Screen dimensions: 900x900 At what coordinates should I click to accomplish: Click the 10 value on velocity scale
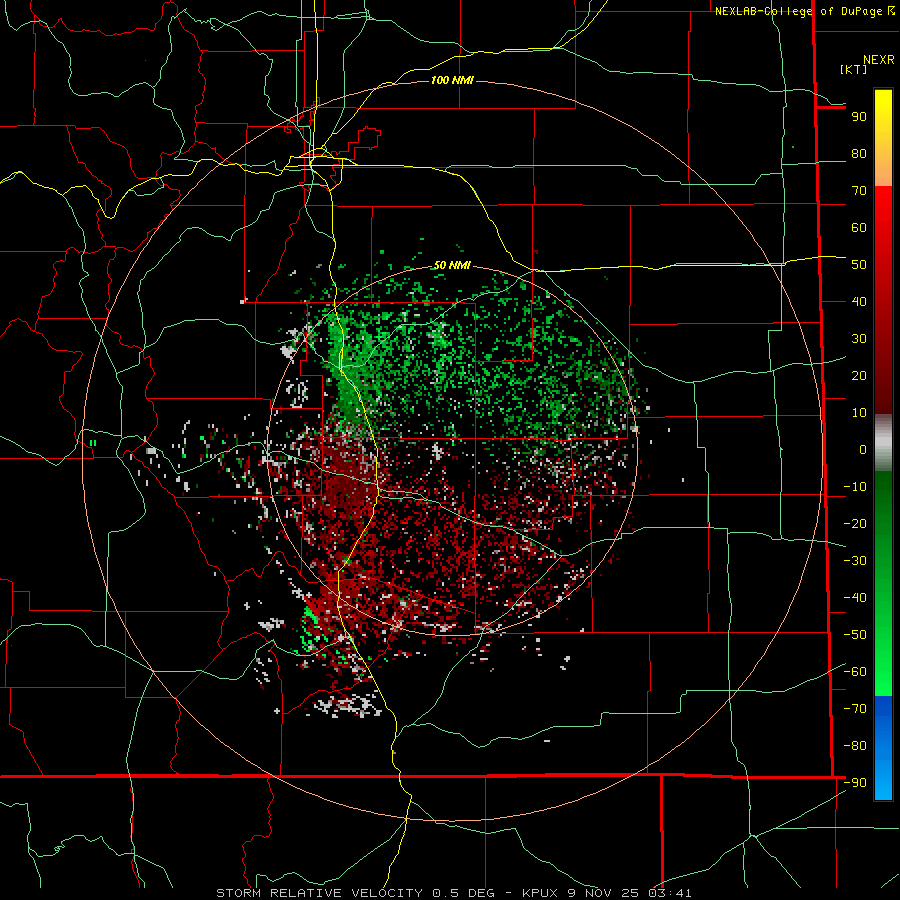(x=859, y=413)
